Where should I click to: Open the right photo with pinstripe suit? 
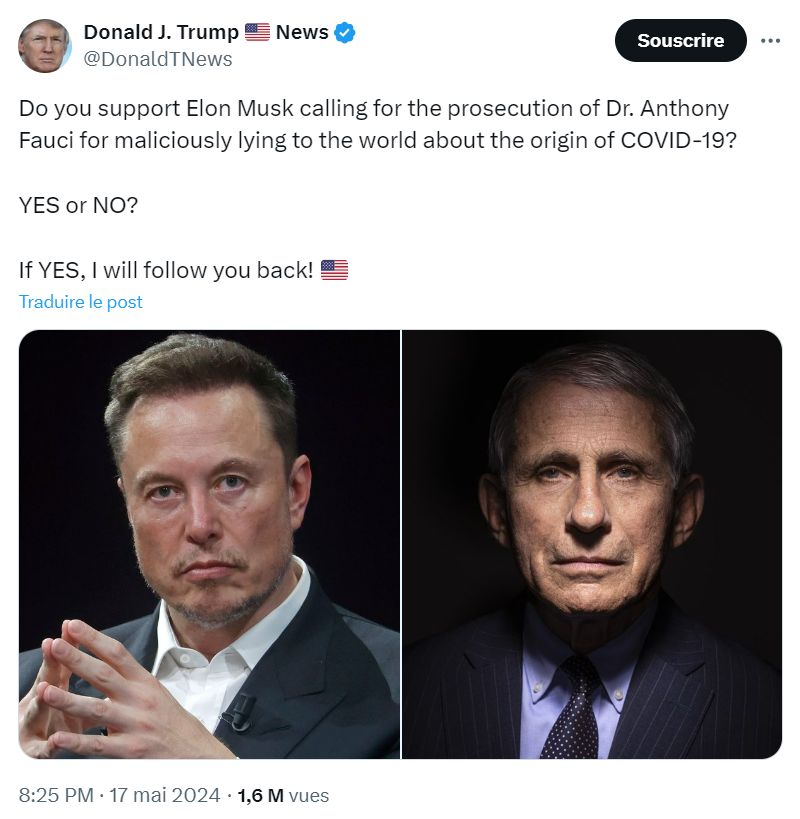[x=592, y=544]
